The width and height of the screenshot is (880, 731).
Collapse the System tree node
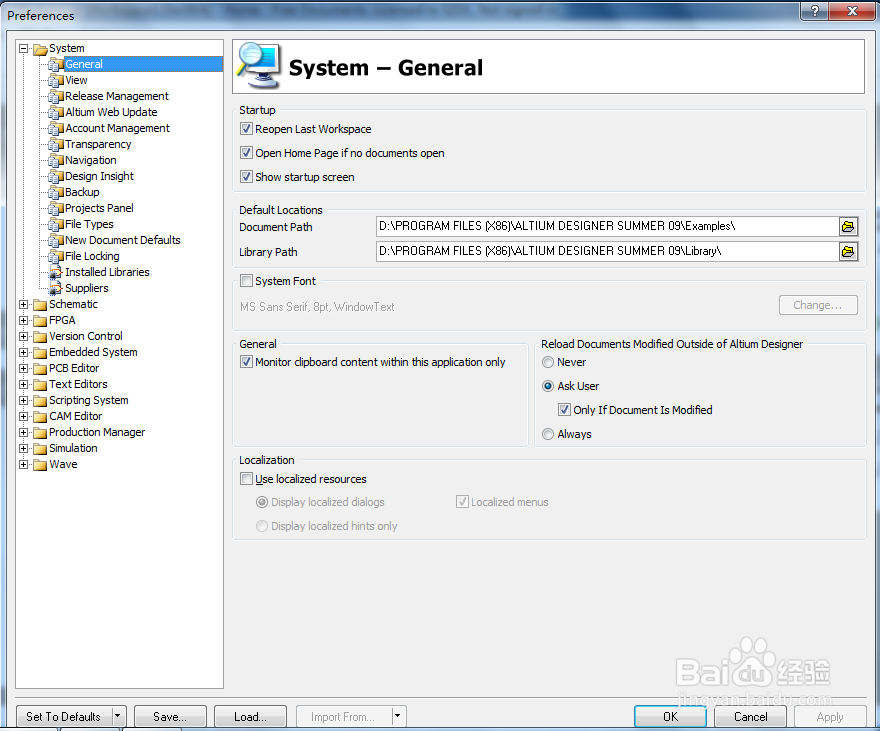(x=24, y=48)
